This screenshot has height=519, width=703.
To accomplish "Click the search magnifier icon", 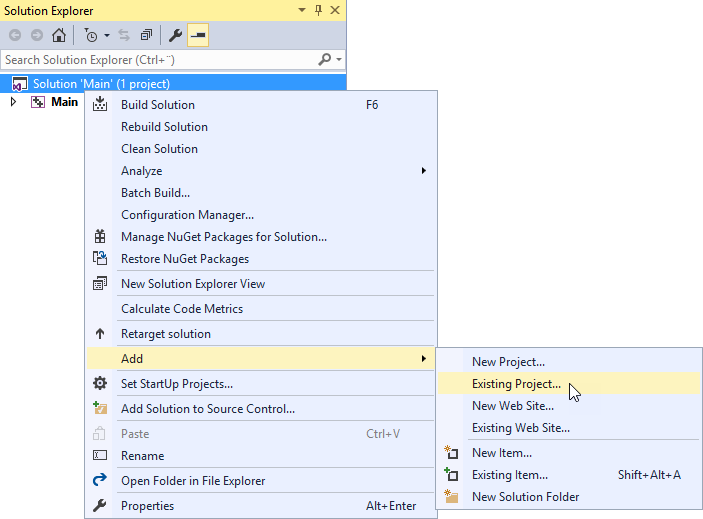I will pyautogui.click(x=325, y=60).
